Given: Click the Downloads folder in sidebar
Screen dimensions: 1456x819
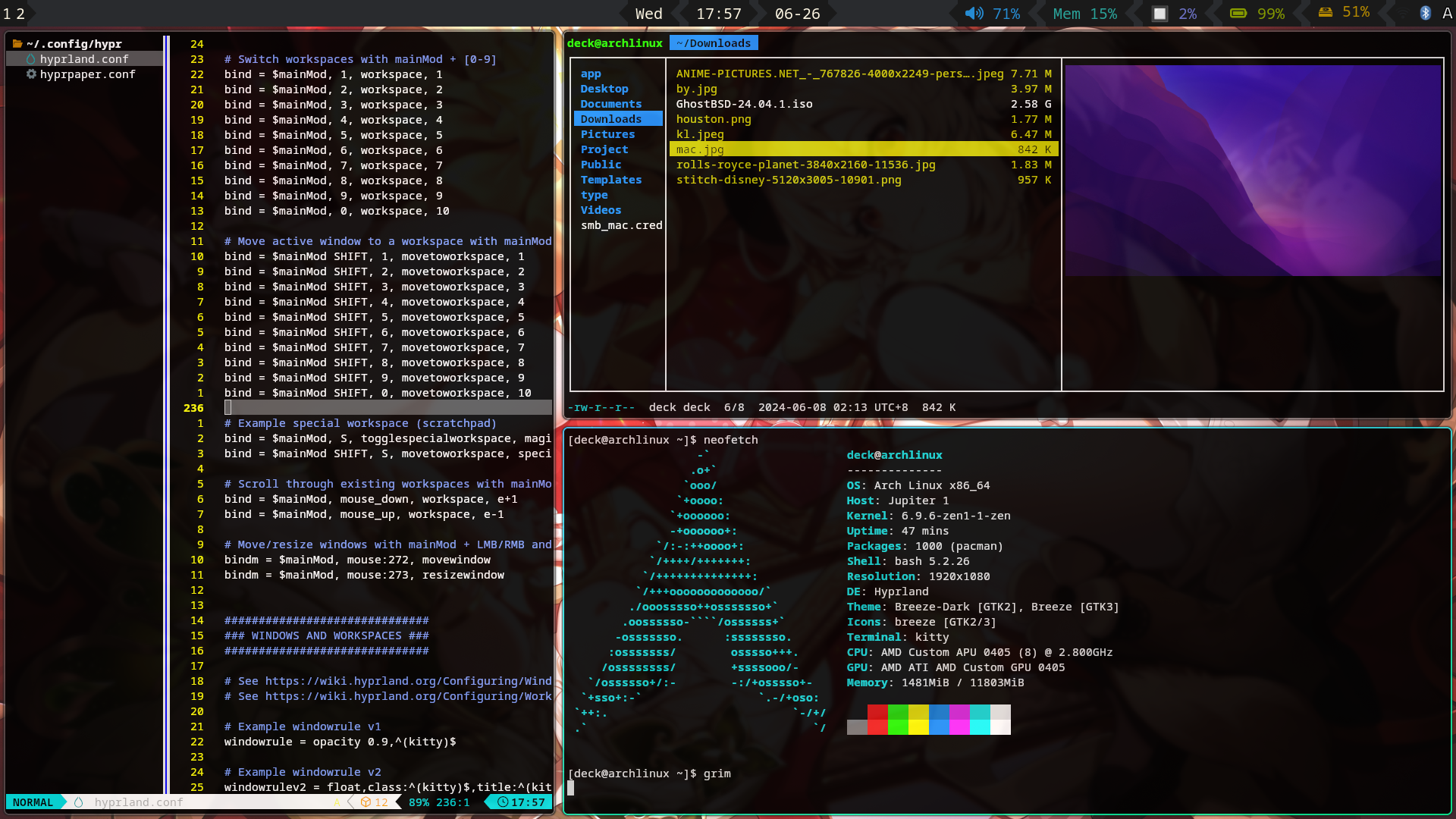Looking at the screenshot, I should pos(611,119).
